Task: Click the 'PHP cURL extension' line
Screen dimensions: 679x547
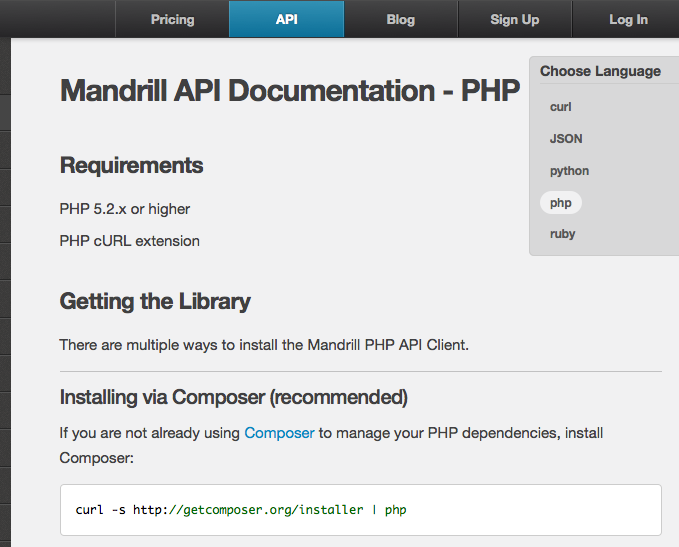Action: pos(129,241)
